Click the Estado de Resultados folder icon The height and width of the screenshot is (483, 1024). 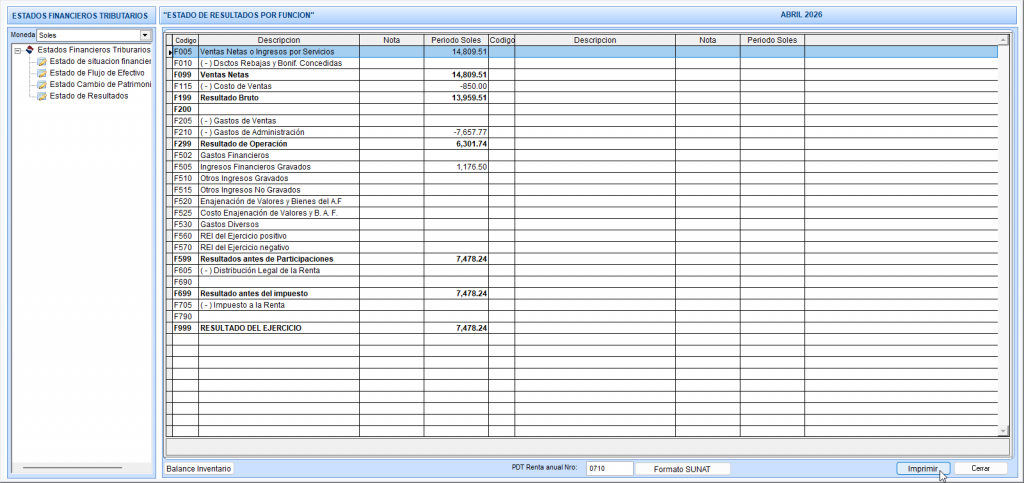[x=42, y=97]
